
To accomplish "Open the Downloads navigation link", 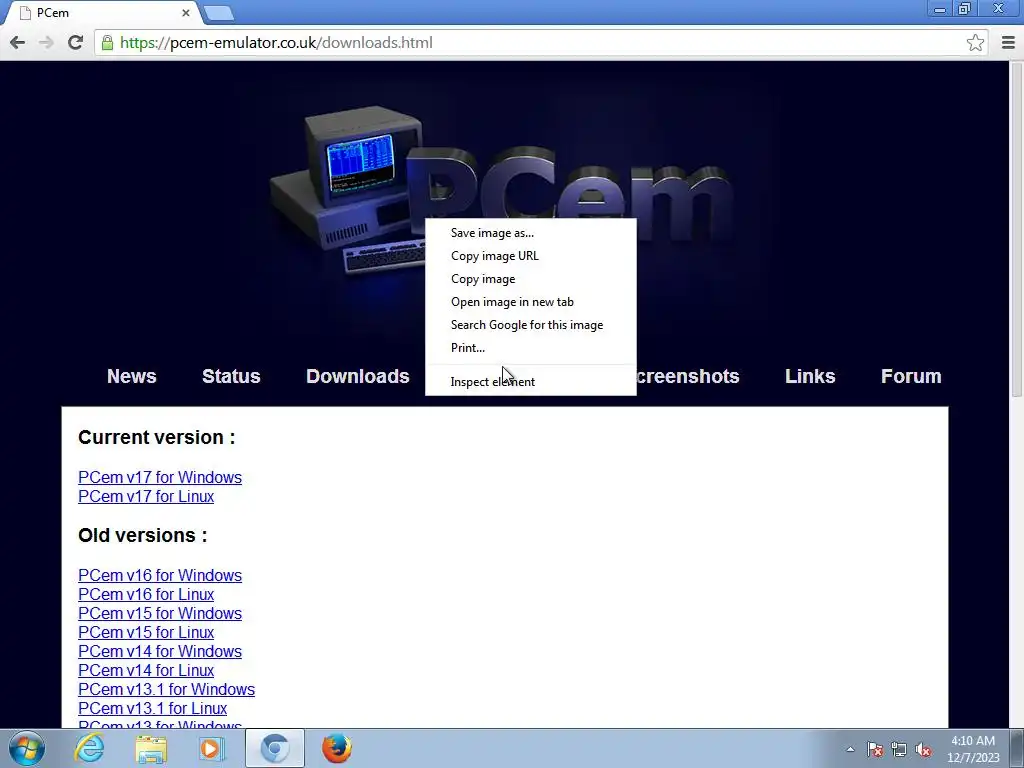I will [x=357, y=376].
